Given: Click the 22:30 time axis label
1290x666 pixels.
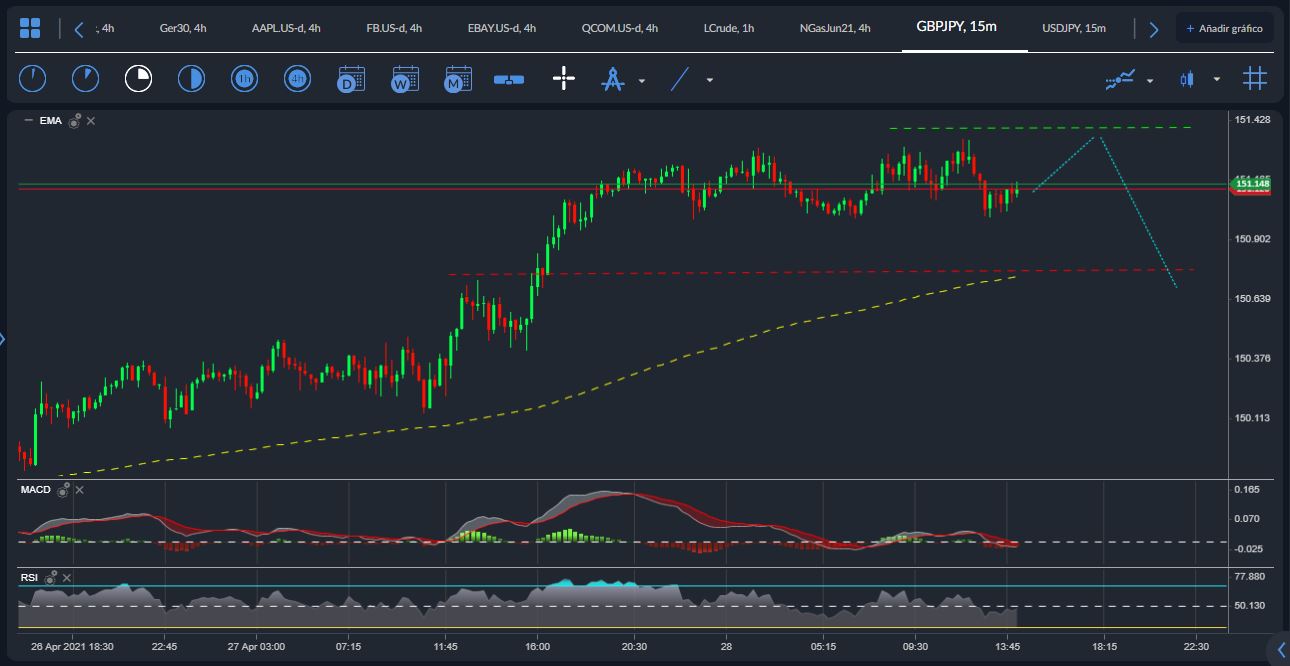Looking at the screenshot, I should [x=1196, y=647].
